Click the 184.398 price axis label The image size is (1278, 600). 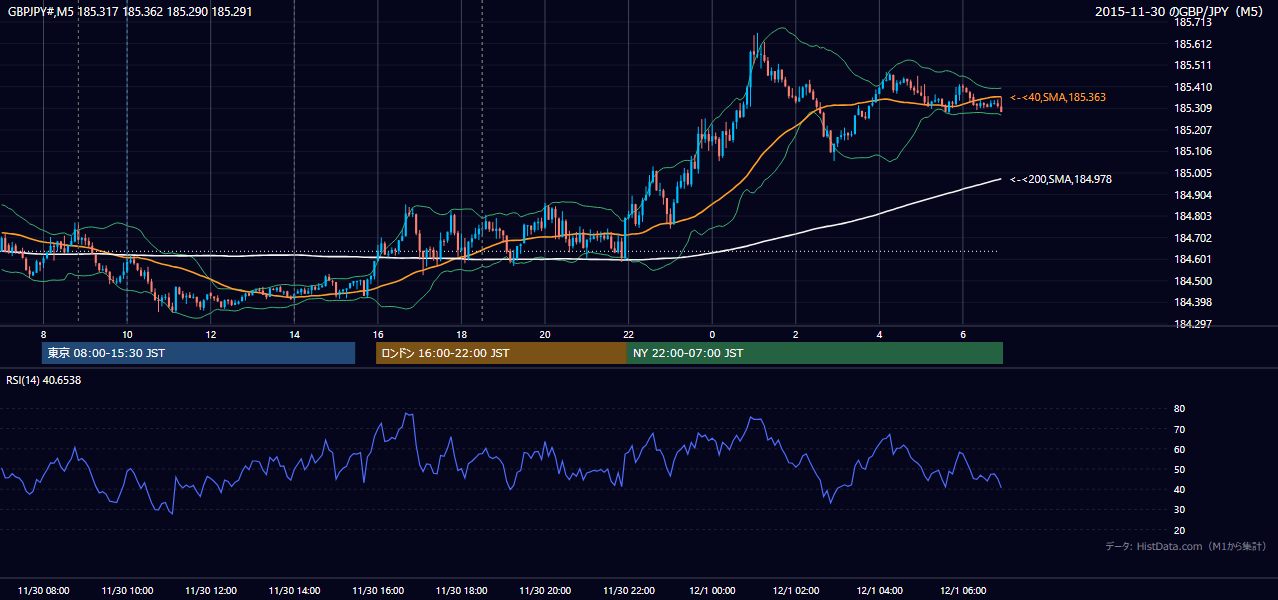[1193, 302]
